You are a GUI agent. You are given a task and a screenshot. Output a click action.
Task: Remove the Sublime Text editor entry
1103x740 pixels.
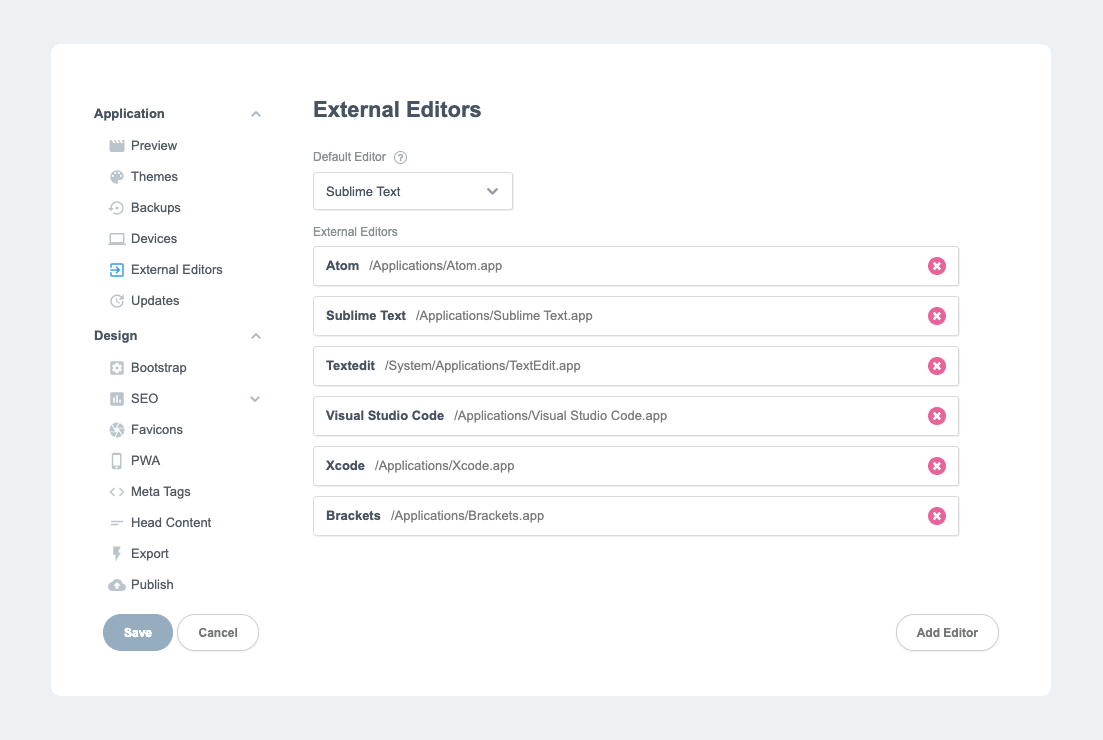(x=936, y=316)
